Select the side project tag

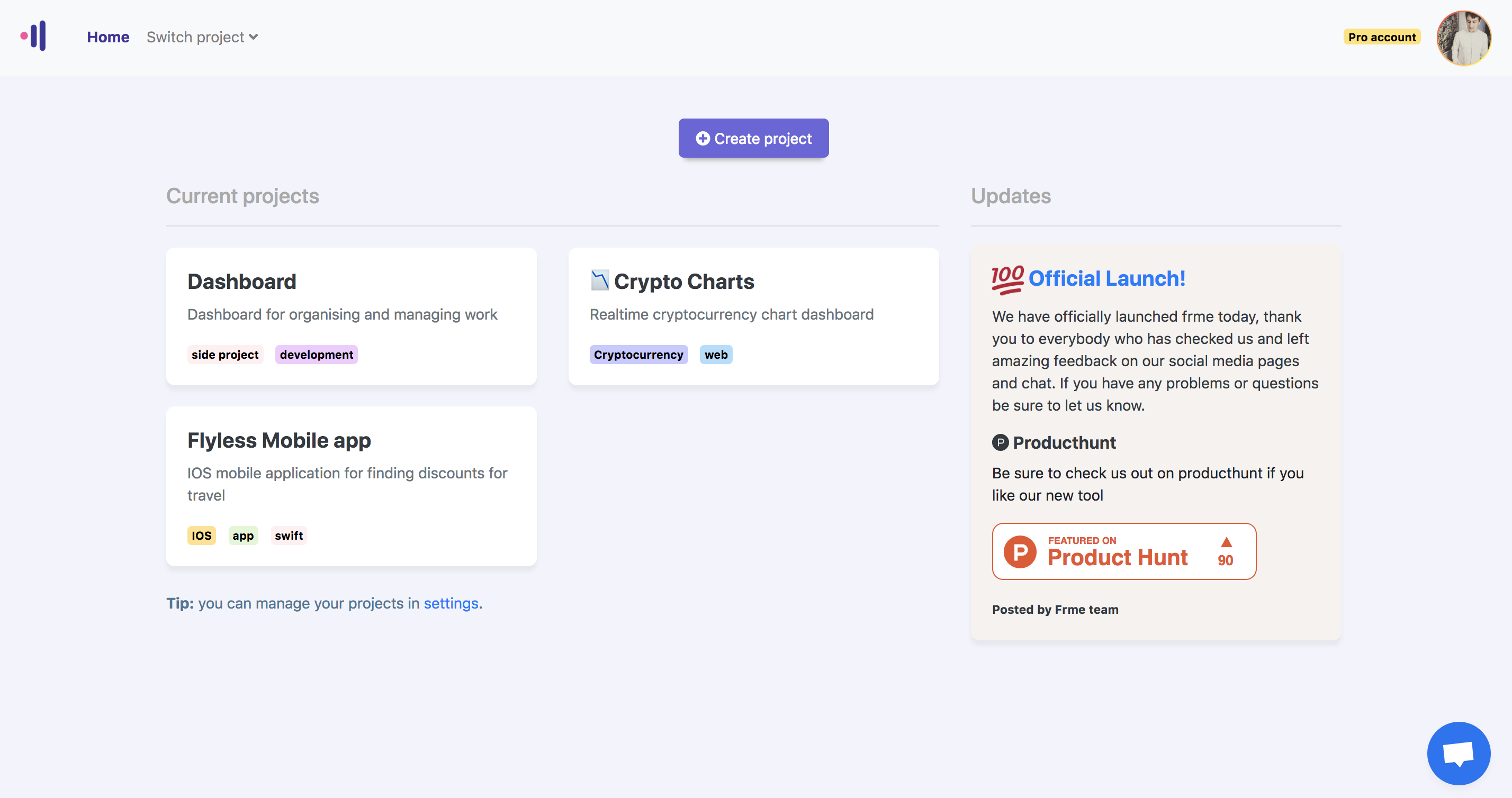[x=226, y=355]
